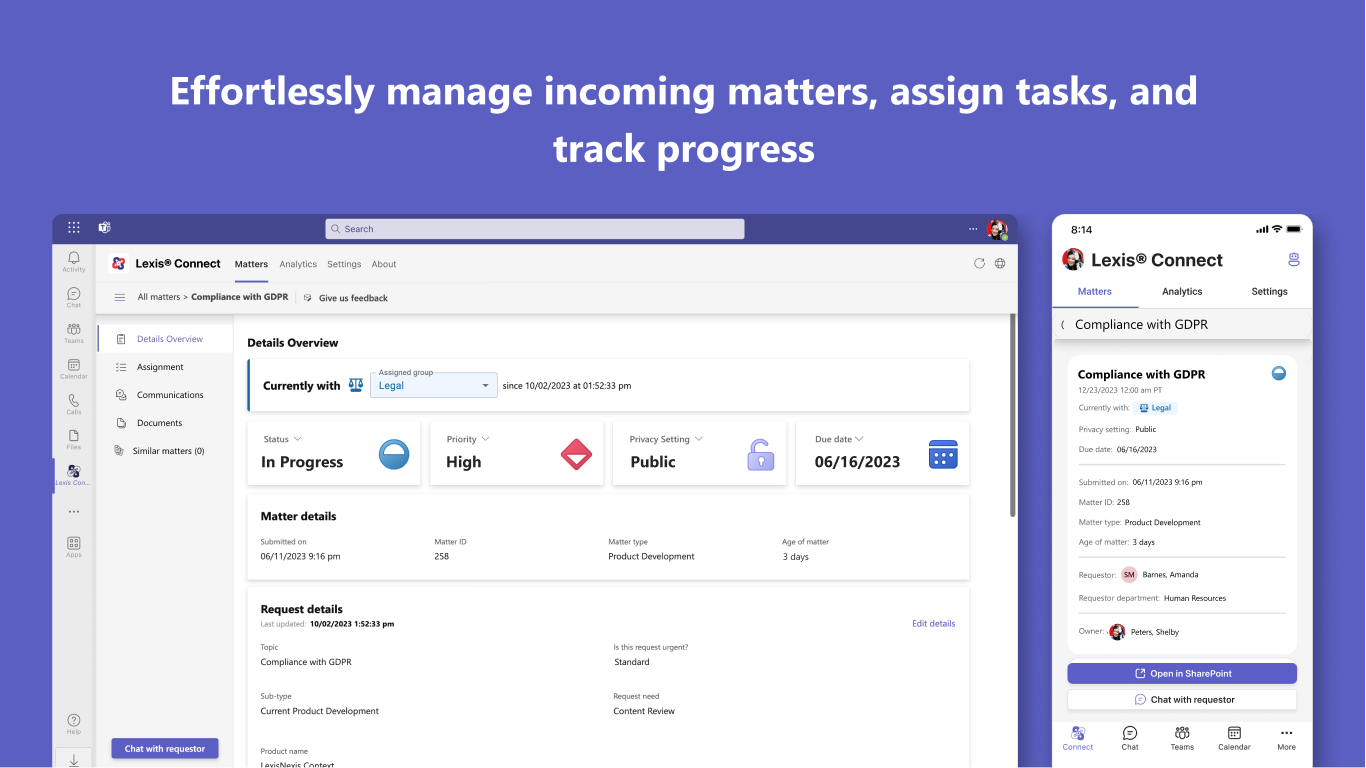
Task: Open the hamburger menu beside All matters
Action: [120, 297]
